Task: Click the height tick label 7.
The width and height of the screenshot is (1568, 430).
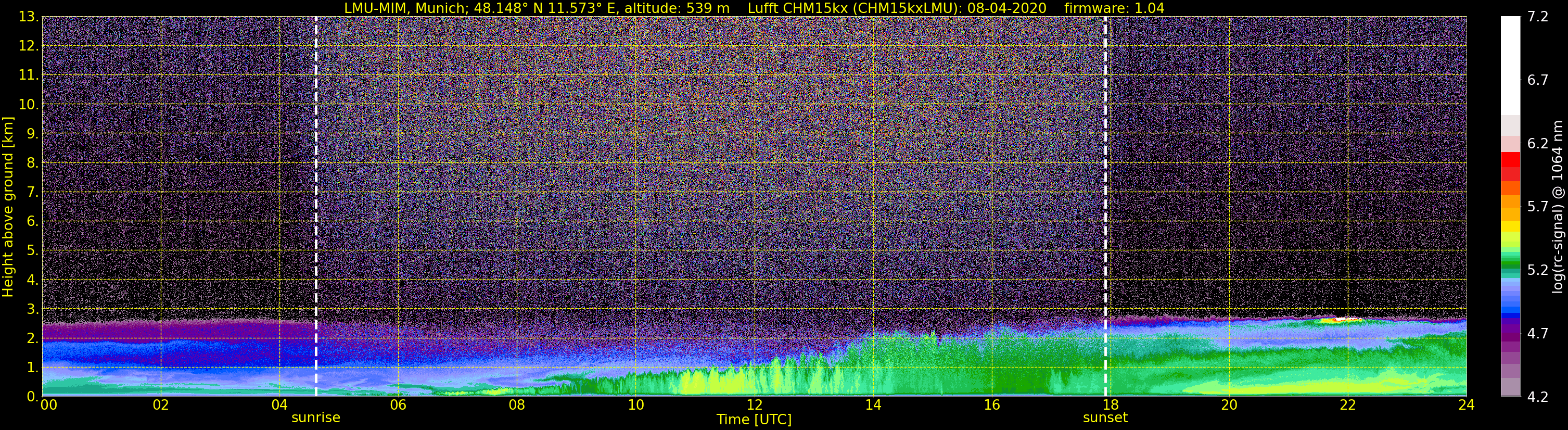Action: click(x=32, y=192)
